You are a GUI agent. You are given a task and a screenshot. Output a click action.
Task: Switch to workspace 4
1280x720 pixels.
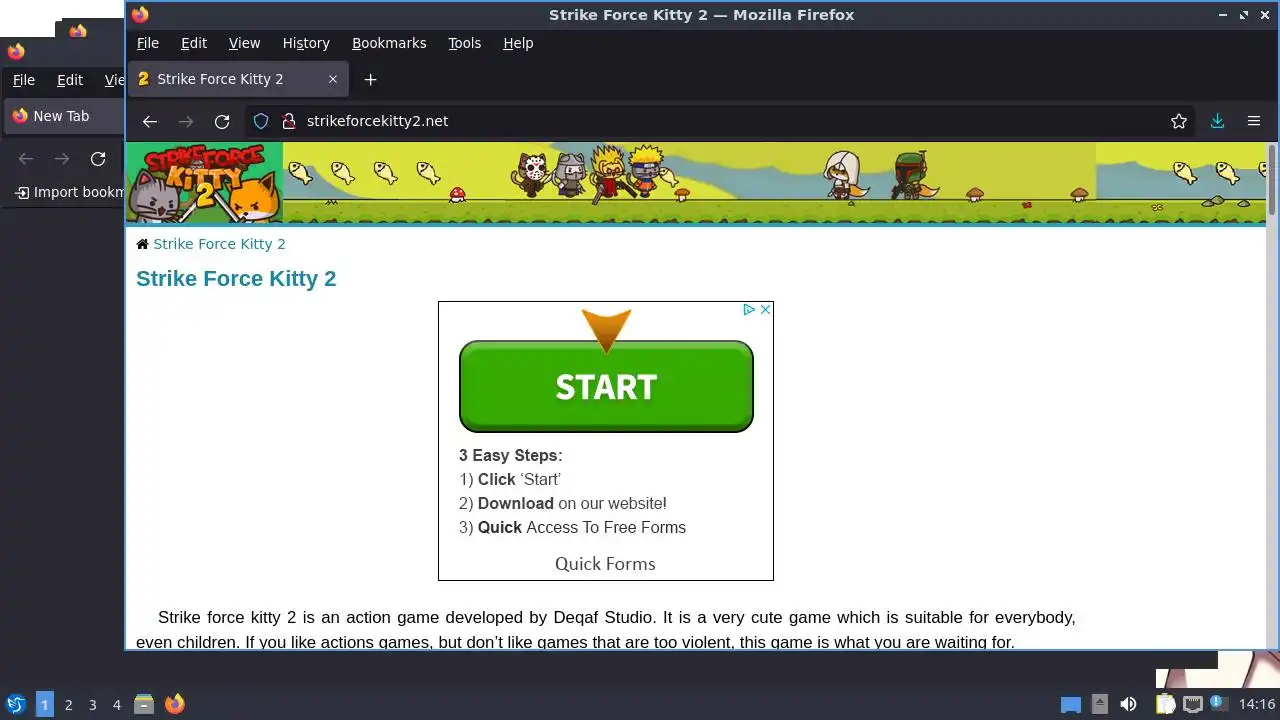(x=116, y=704)
